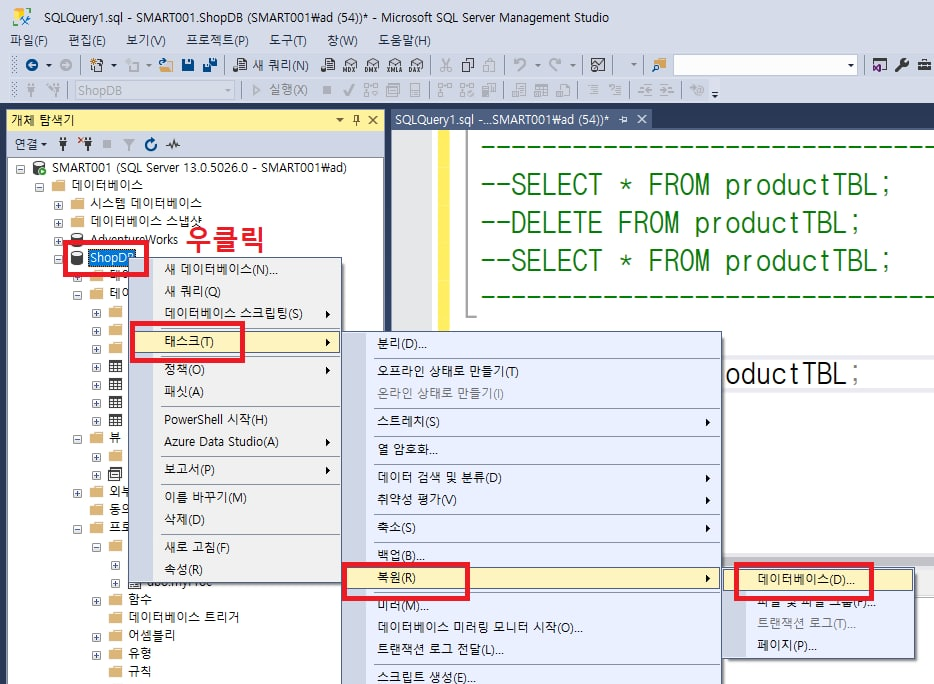The image size is (934, 684).
Task: Click the DMX query icon
Action: click(x=372, y=65)
